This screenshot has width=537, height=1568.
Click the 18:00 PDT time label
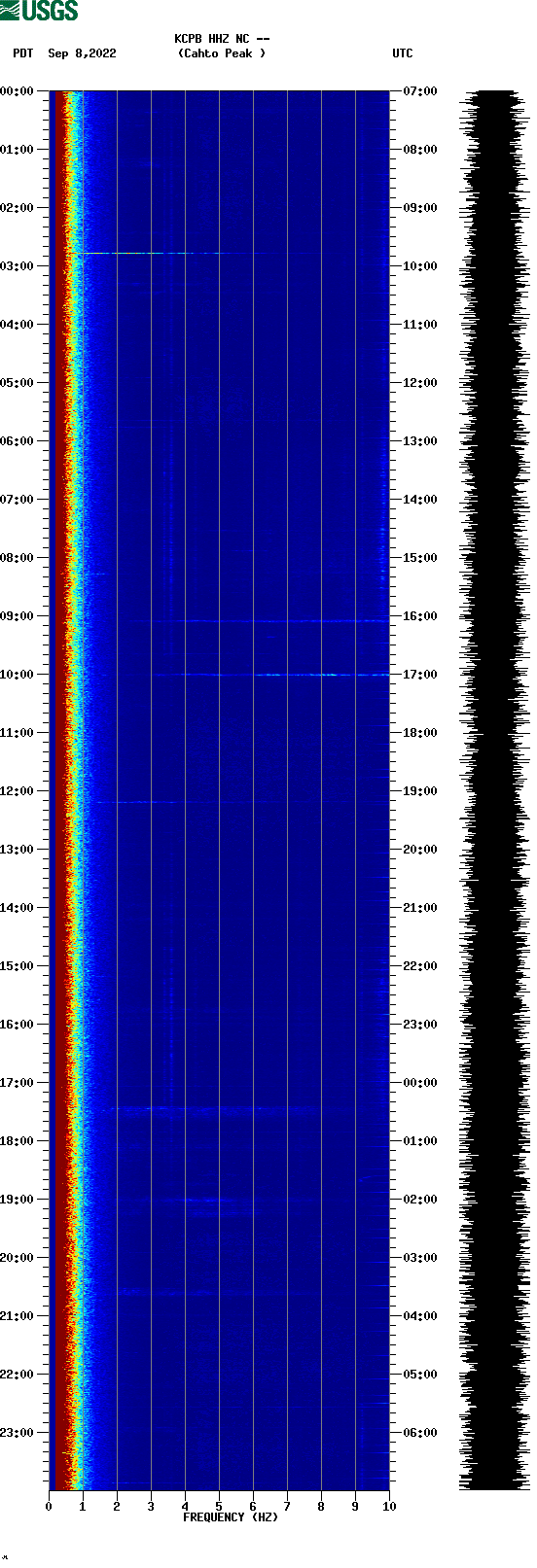pyautogui.click(x=18, y=1141)
